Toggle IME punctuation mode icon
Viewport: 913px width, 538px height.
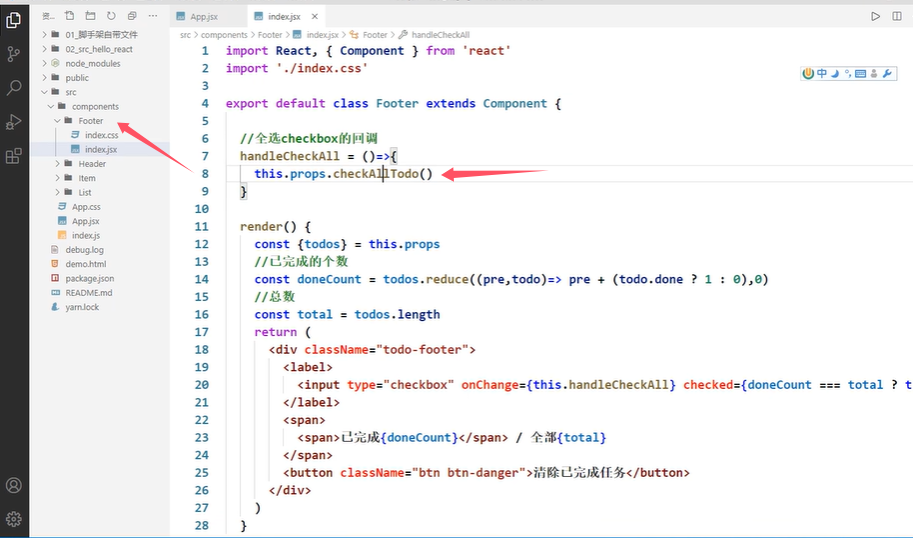click(x=848, y=73)
